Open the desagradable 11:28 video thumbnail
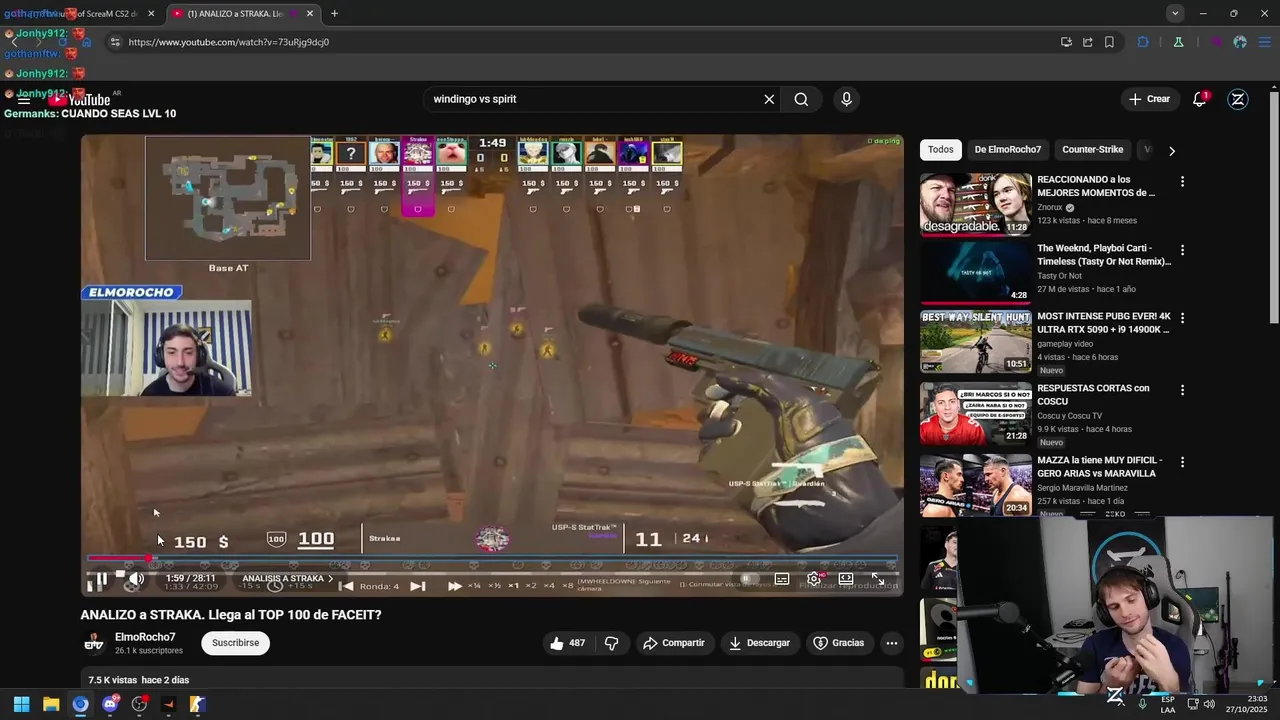Screen dimensions: 1280x720 tap(976, 204)
